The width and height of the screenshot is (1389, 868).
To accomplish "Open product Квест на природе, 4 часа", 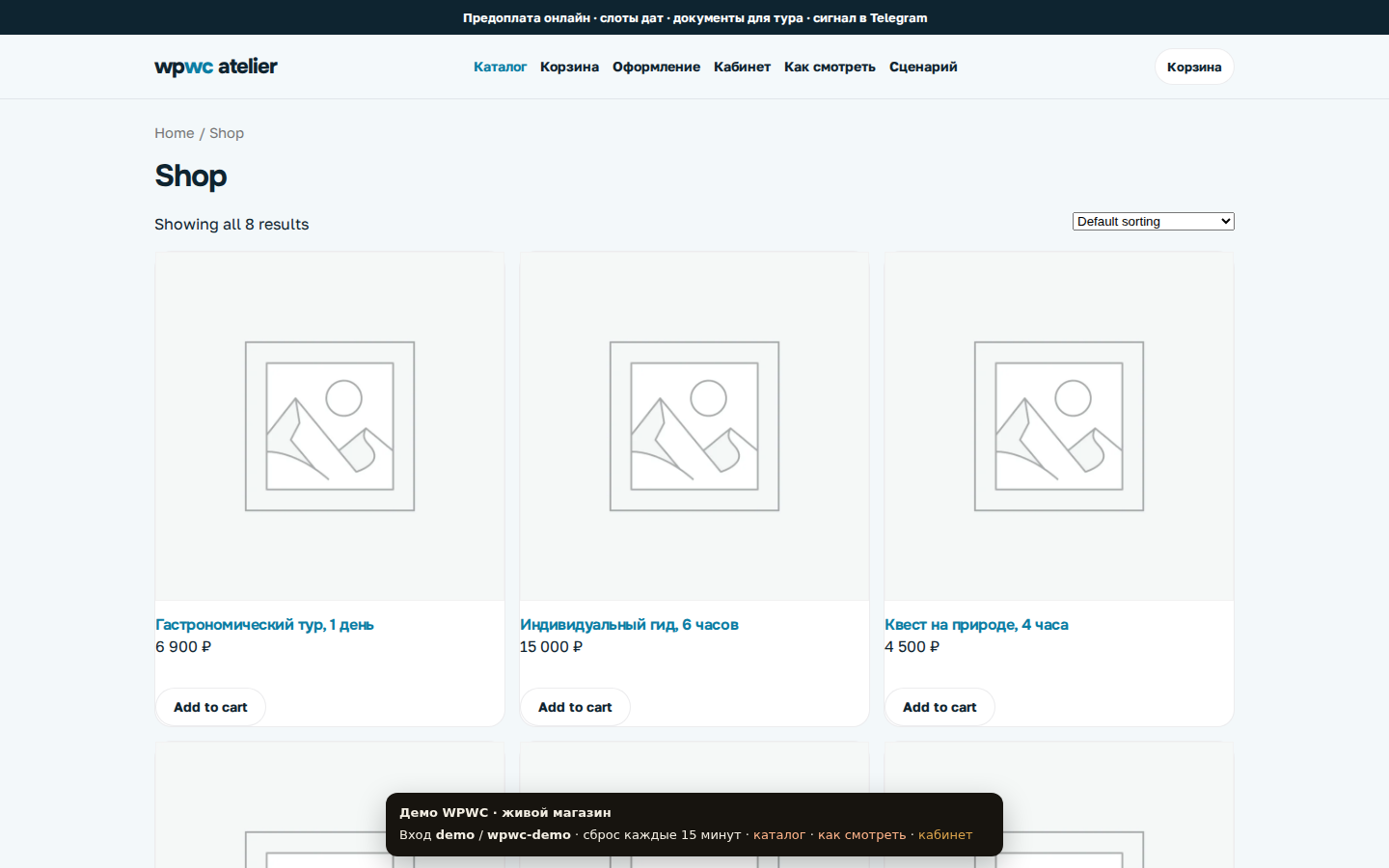I will [976, 625].
